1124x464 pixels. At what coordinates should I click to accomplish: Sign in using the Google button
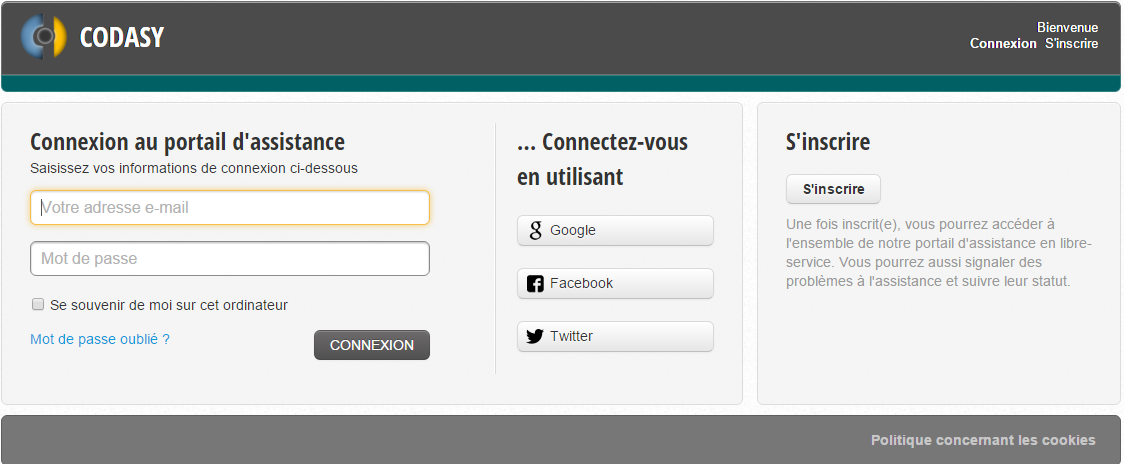pos(615,231)
